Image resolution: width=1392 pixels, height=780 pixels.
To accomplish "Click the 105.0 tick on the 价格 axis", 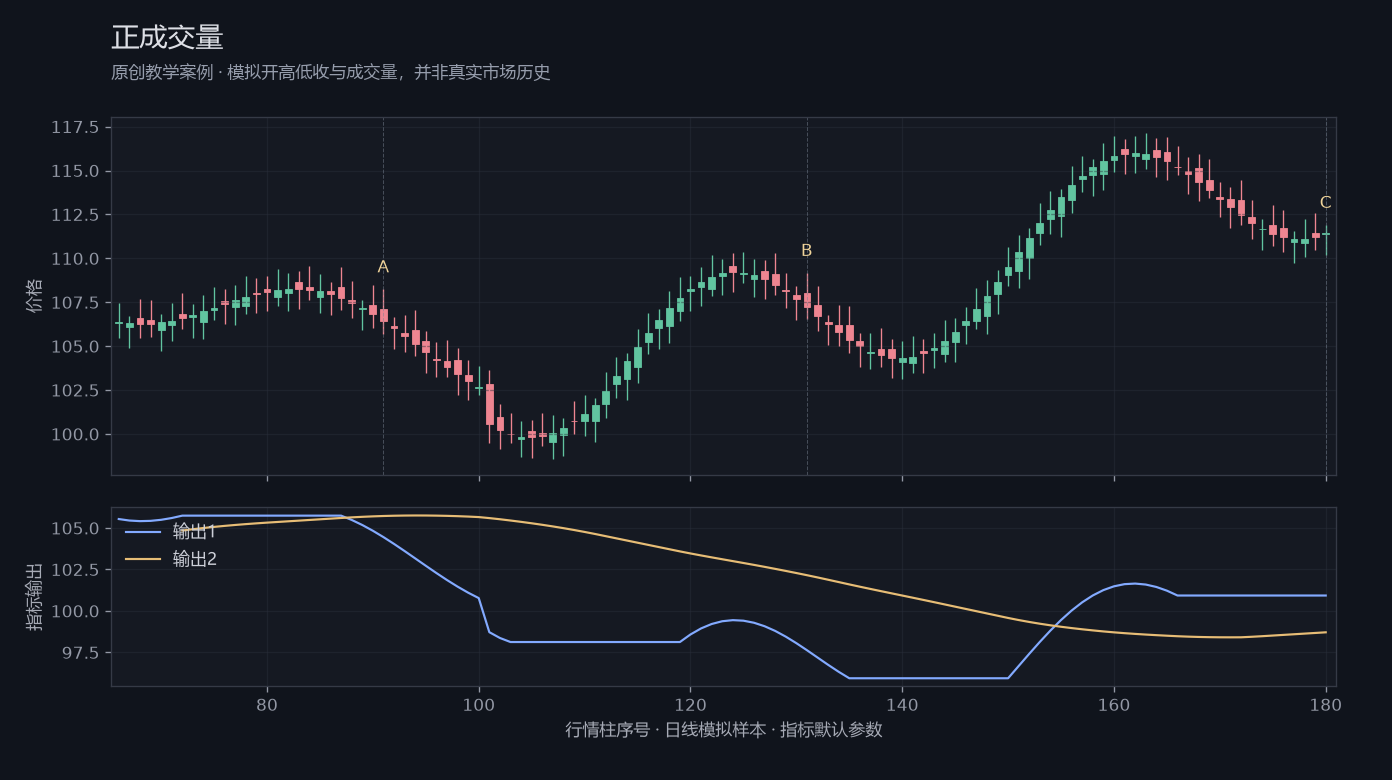I will click(75, 347).
